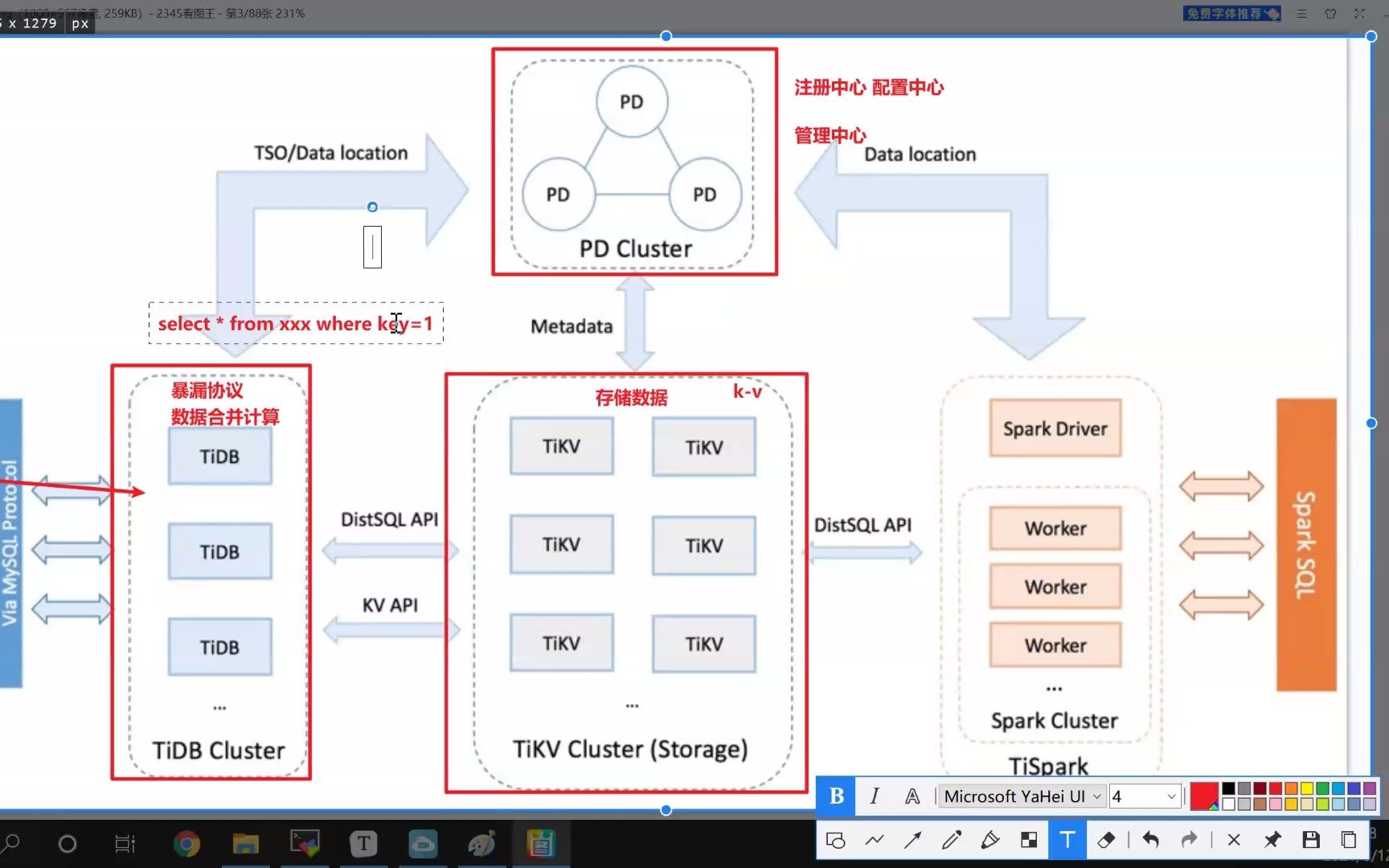Viewport: 1389px width, 868px height.
Task: Pick the purple color swatch
Action: 1370,788
